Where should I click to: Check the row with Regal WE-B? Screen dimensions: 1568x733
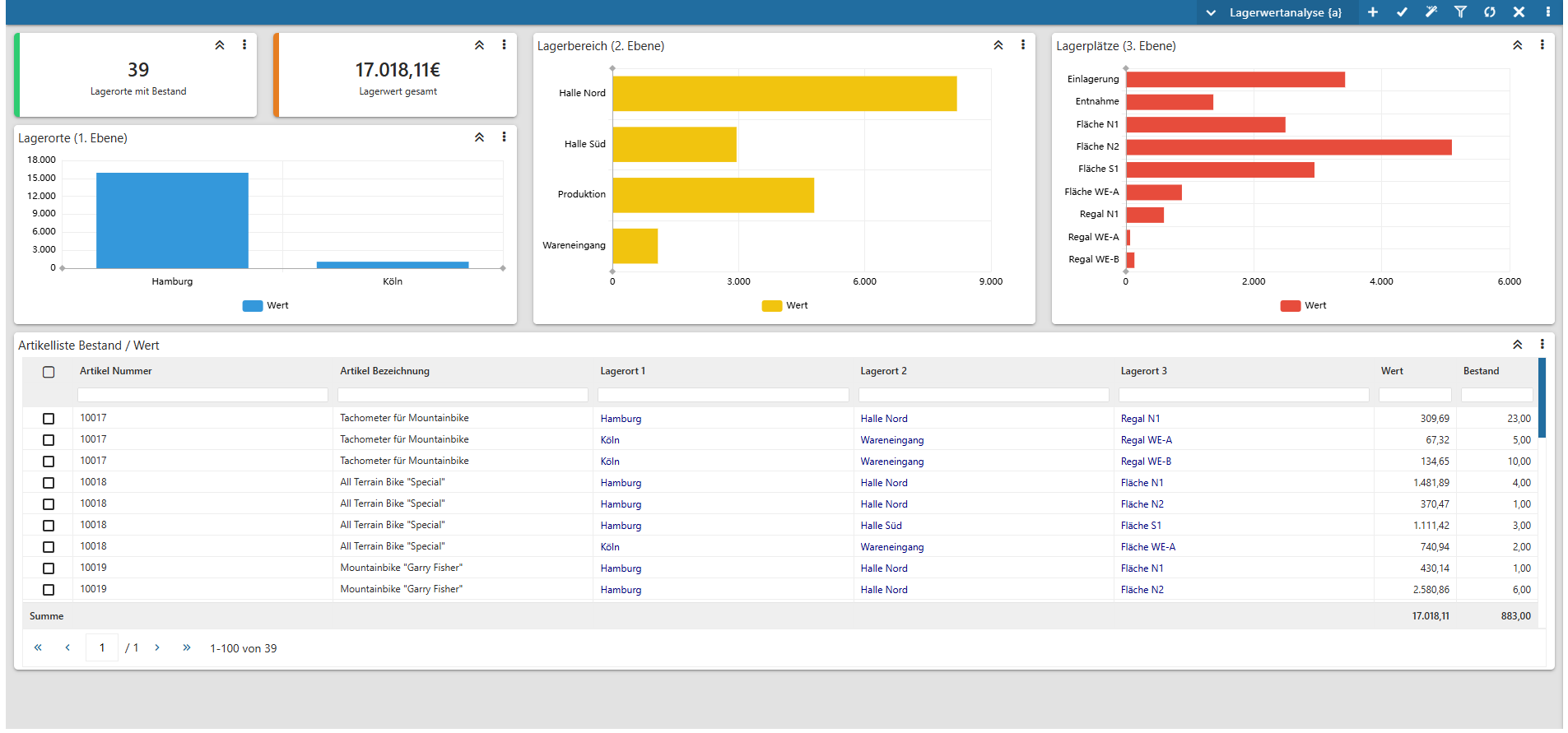(x=49, y=462)
